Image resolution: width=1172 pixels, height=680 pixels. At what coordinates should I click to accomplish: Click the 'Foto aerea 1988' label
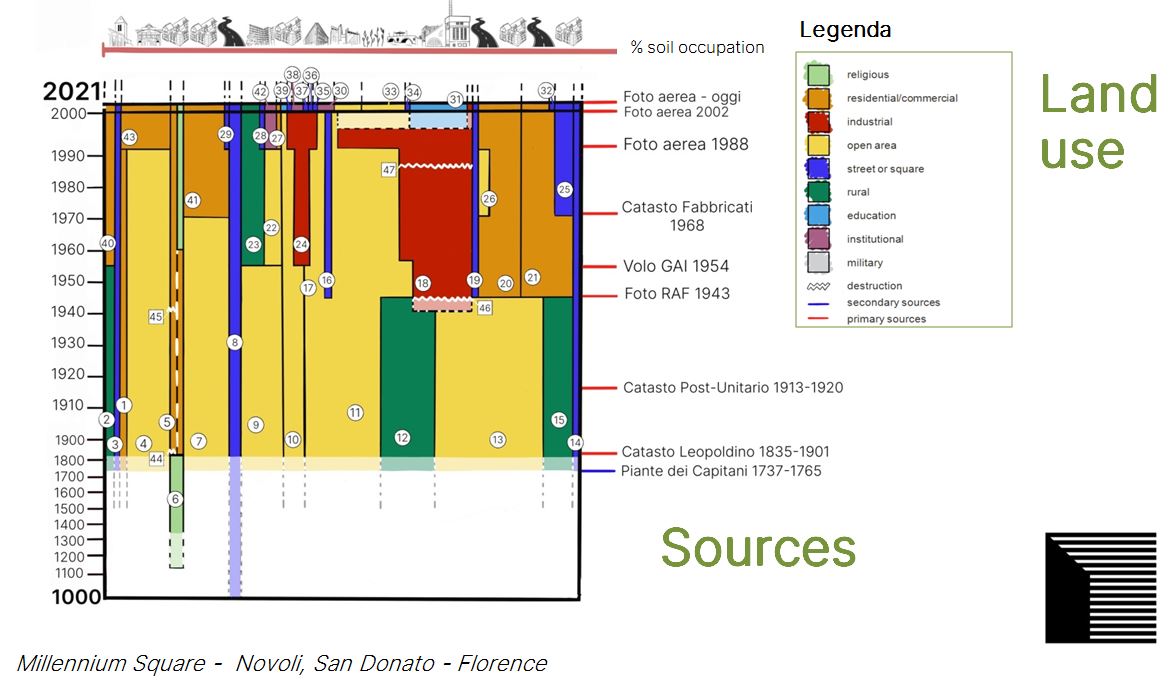[685, 144]
